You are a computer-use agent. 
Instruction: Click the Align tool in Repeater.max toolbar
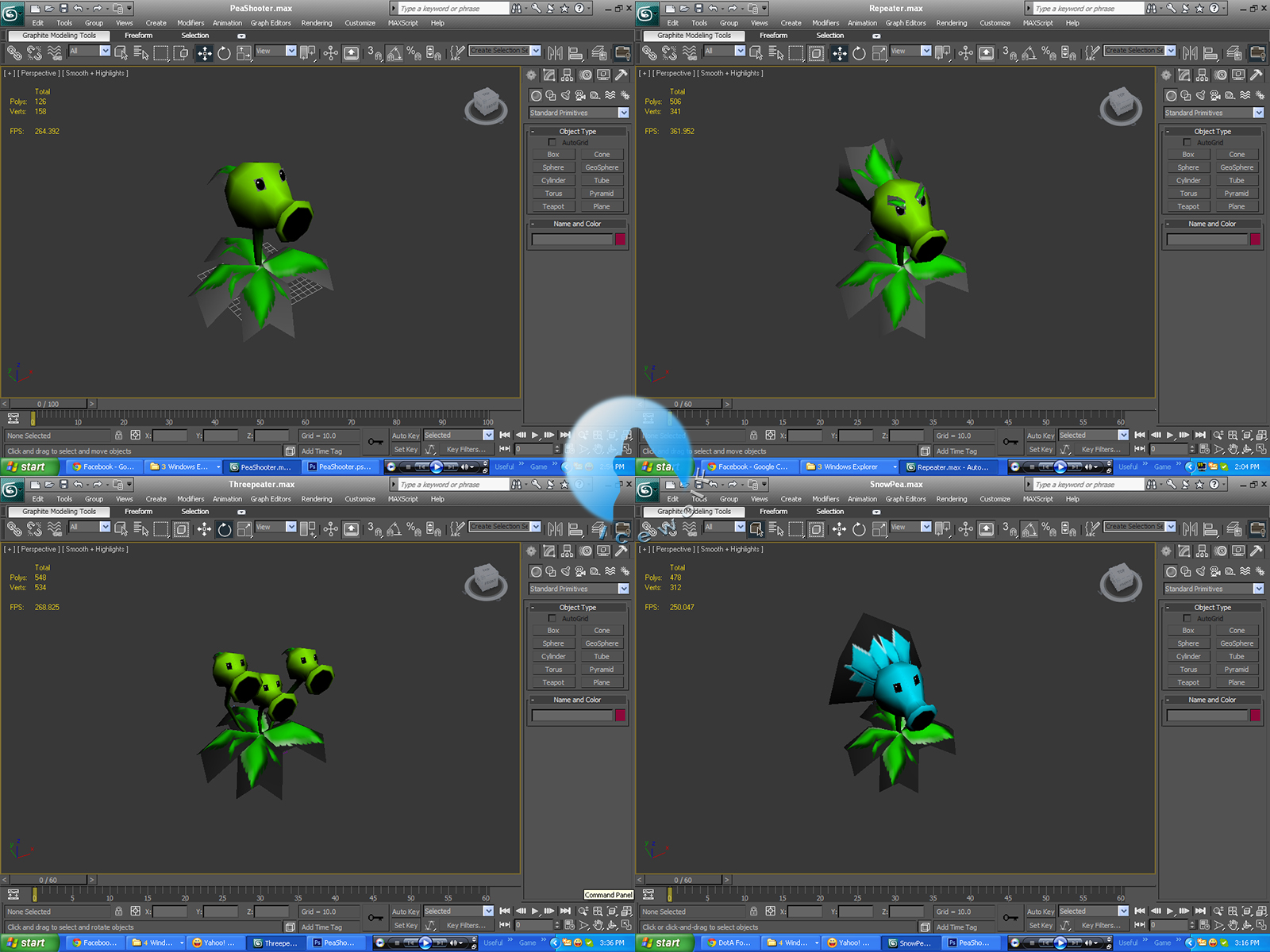coord(1210,53)
